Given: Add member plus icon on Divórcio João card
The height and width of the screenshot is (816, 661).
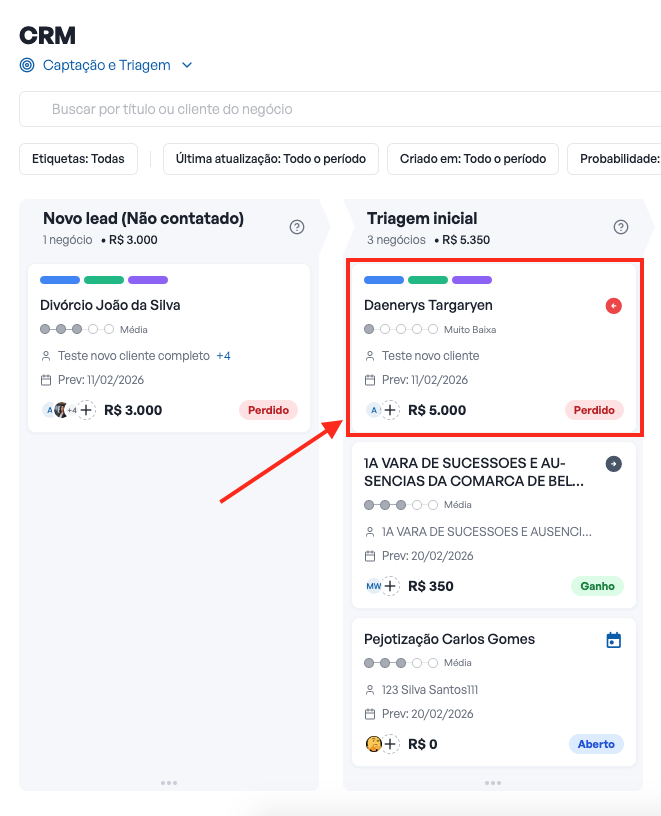Looking at the screenshot, I should (87, 410).
